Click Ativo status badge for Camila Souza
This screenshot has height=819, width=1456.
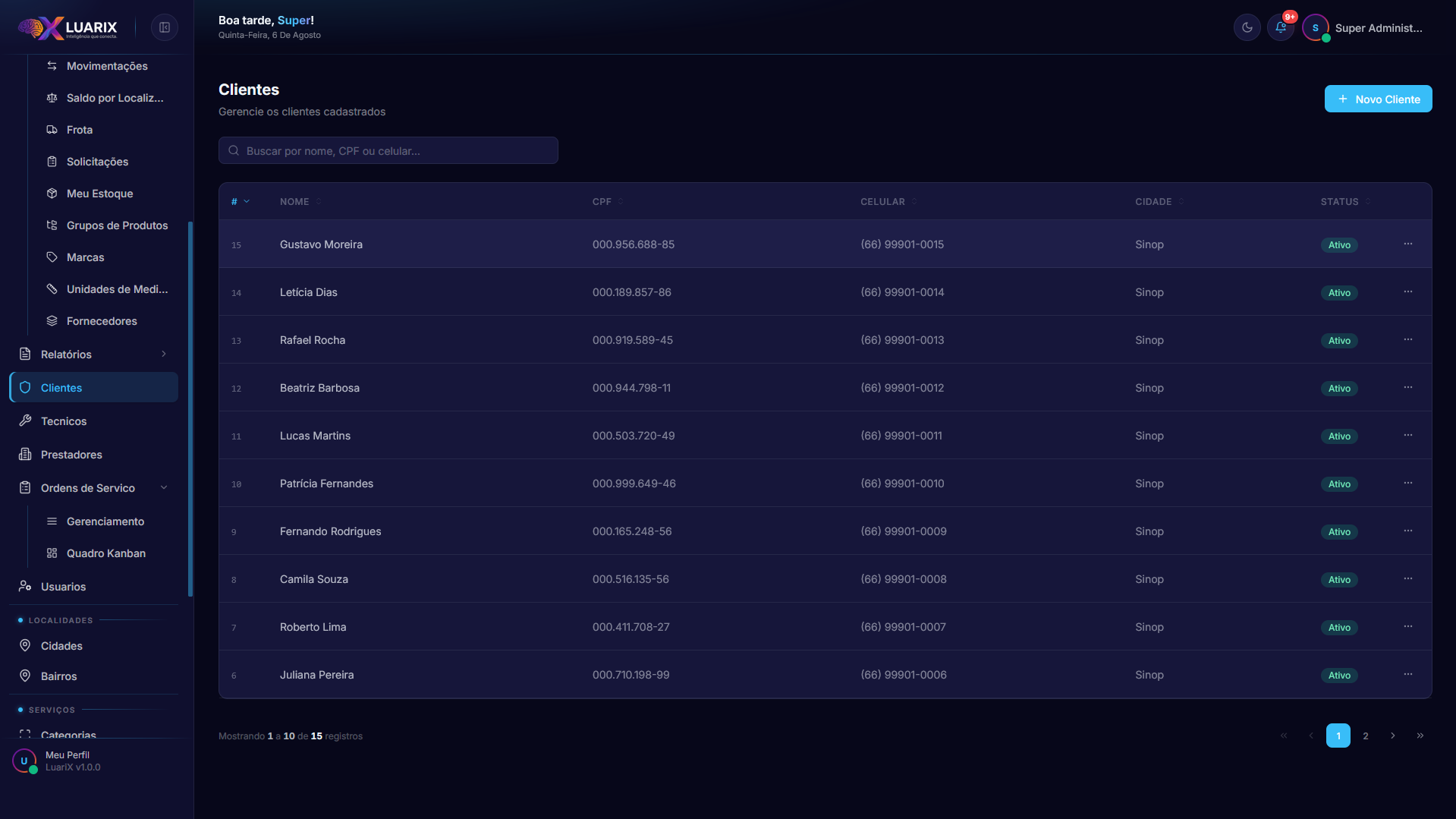pyautogui.click(x=1339, y=580)
